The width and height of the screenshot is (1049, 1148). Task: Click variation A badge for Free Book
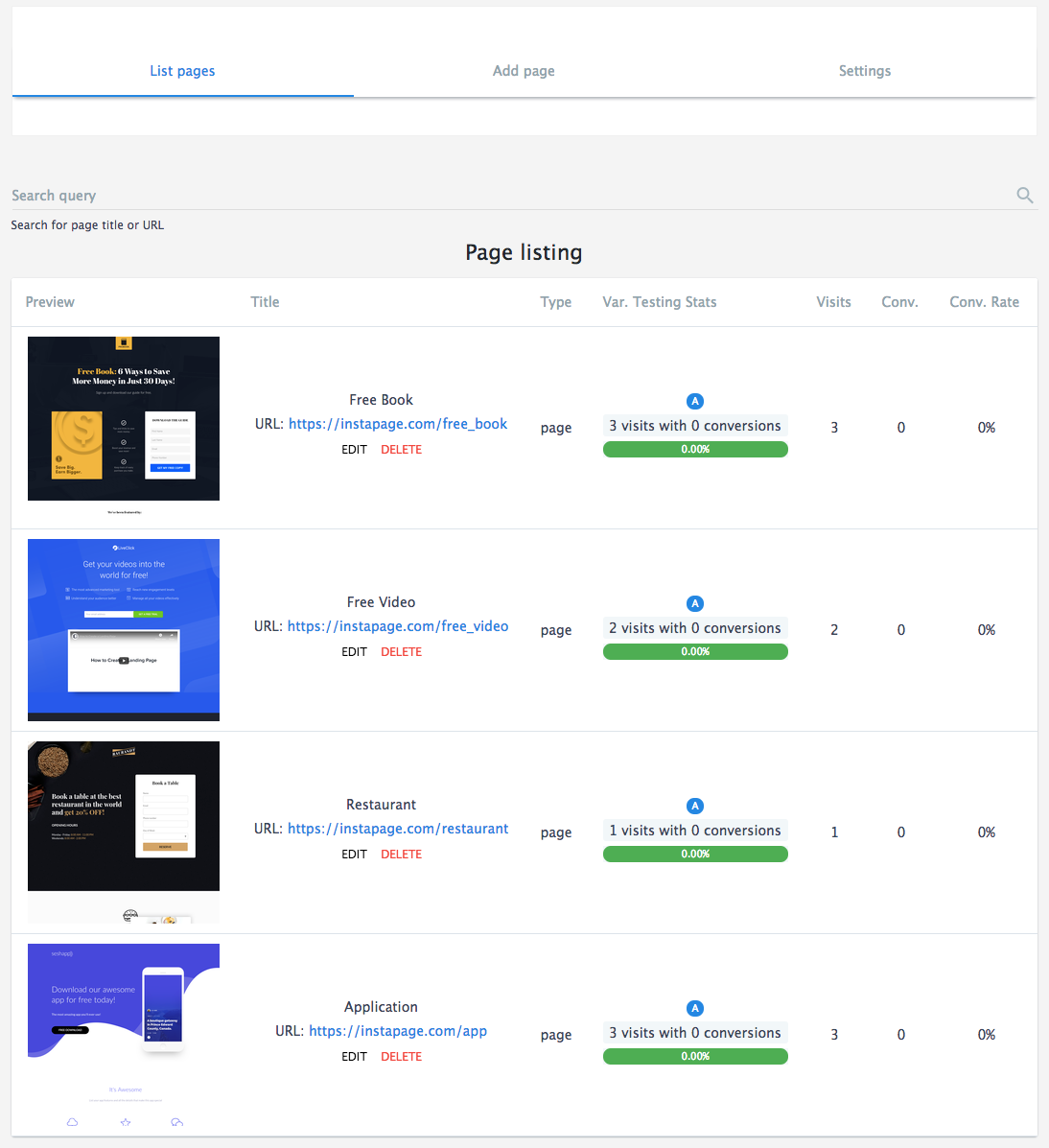[695, 402]
